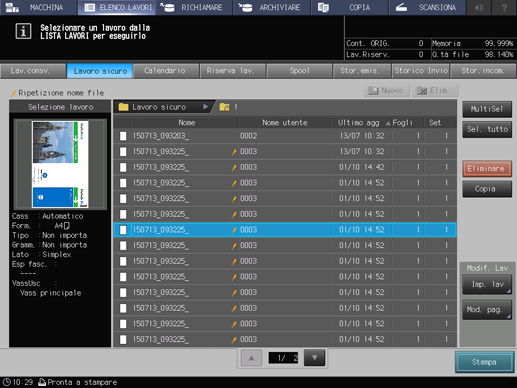
Task: Open Mod. pag. page editing
Action: coord(487,310)
